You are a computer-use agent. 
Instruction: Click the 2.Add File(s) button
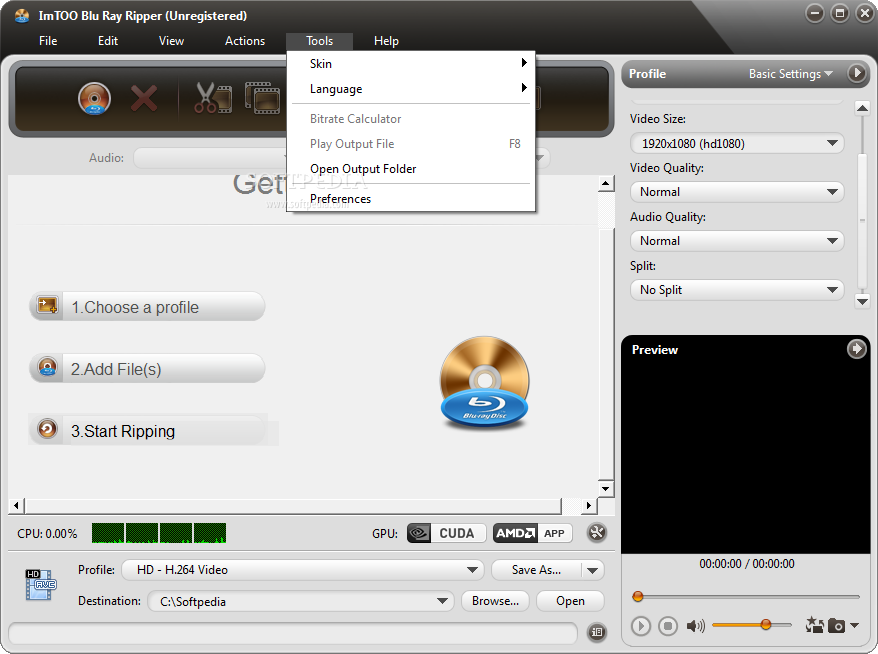147,368
